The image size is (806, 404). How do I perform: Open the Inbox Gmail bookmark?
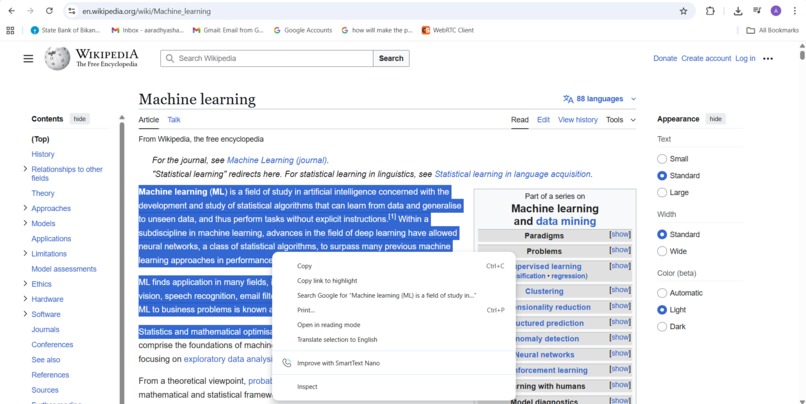pos(148,30)
